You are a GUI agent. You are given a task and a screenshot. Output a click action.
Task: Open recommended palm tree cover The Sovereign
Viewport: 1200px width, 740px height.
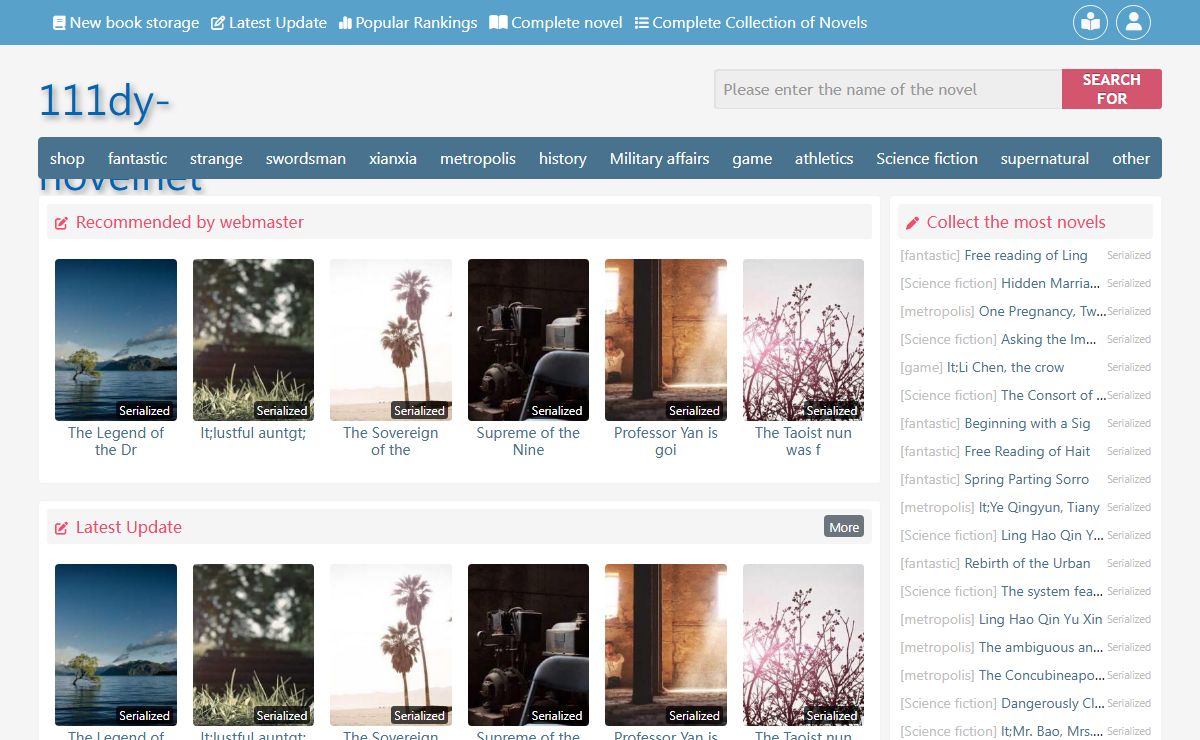point(391,340)
